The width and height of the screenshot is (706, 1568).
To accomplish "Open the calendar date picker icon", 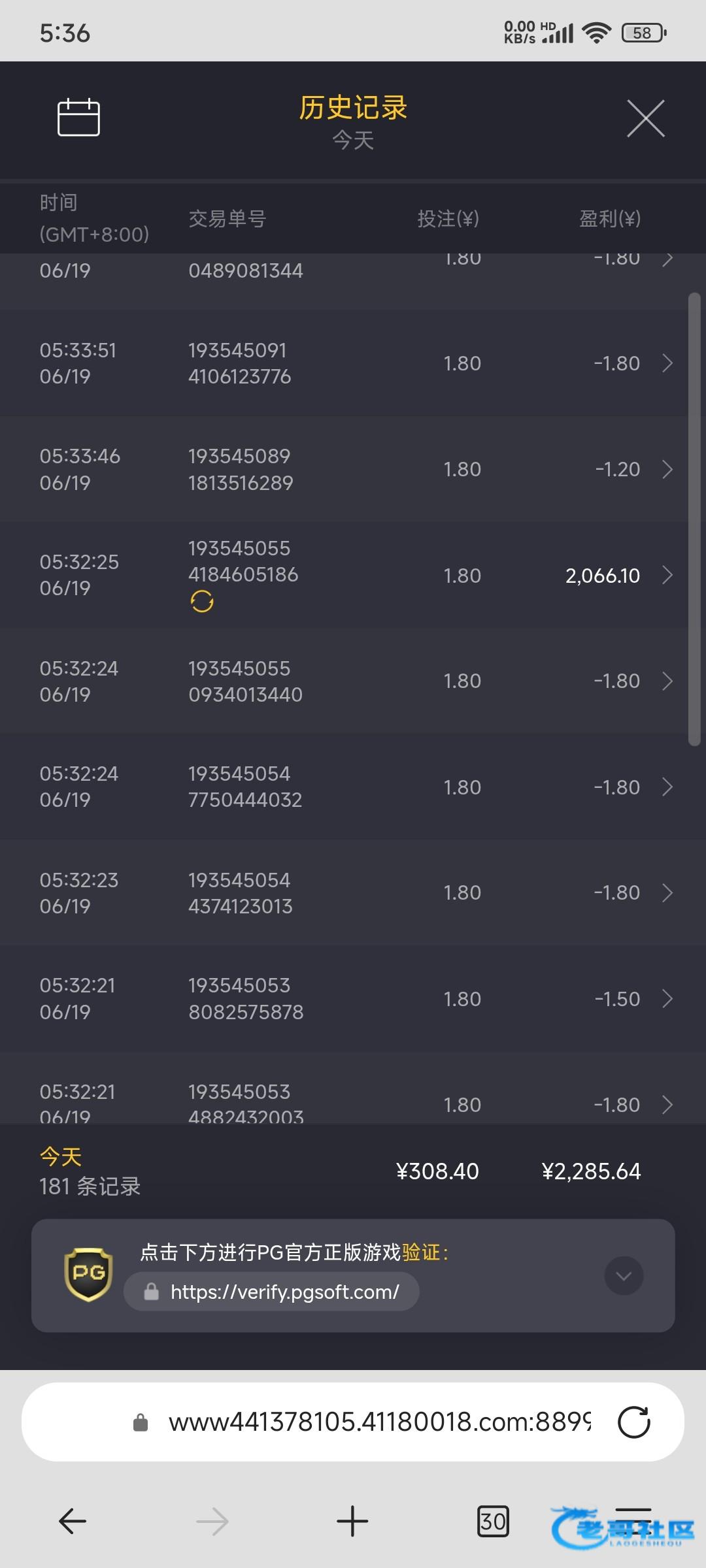I will point(78,118).
